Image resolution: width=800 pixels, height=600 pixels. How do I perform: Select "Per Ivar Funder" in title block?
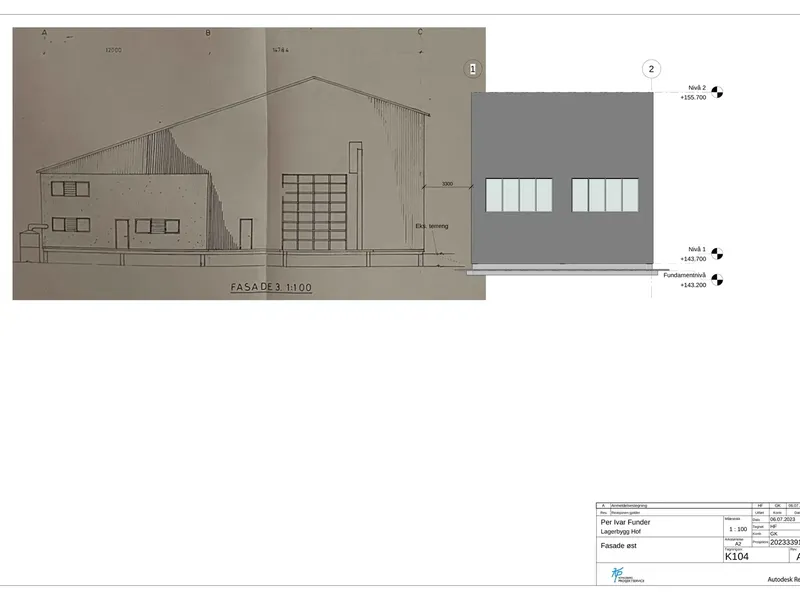click(x=626, y=522)
